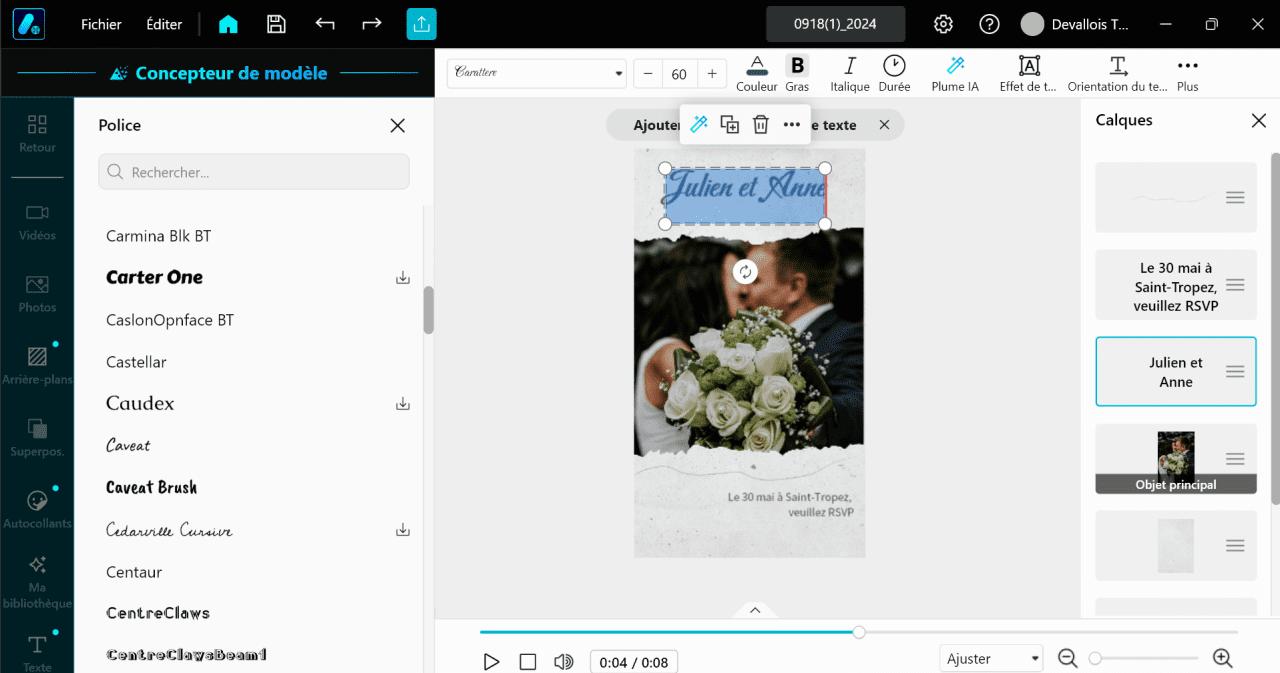
Task: Download the Caudex font
Action: coord(403,404)
